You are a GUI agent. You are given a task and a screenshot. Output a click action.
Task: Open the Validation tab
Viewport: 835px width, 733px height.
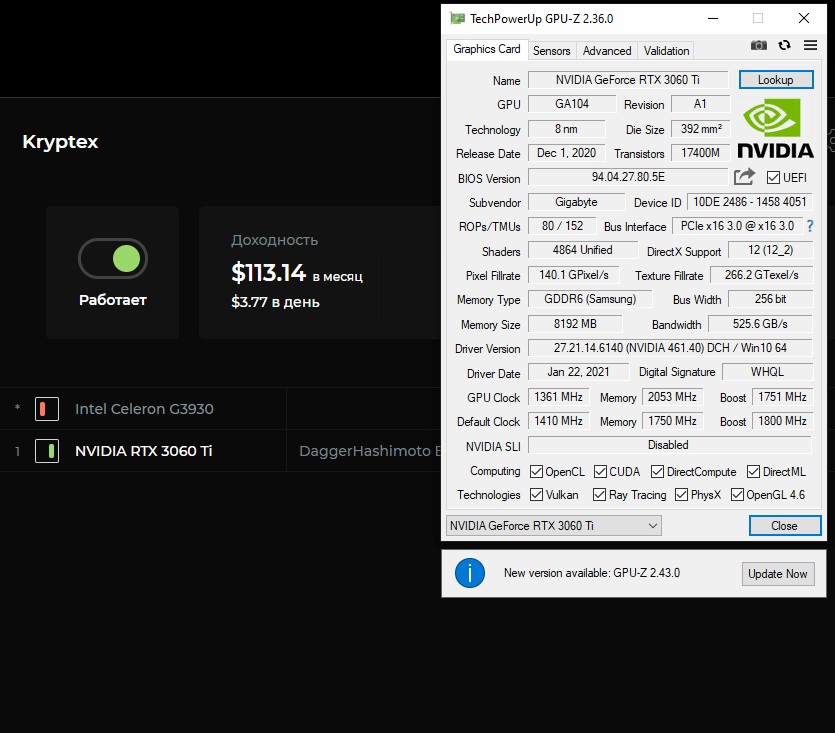(x=666, y=51)
